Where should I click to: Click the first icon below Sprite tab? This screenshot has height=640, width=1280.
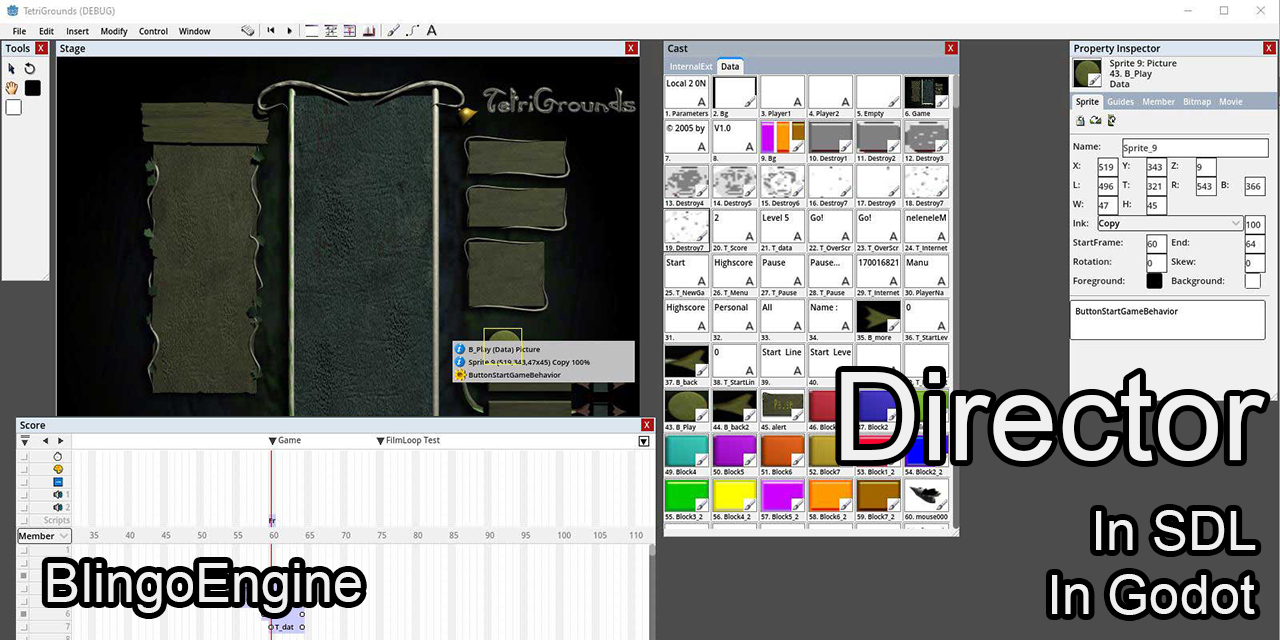[x=1080, y=120]
